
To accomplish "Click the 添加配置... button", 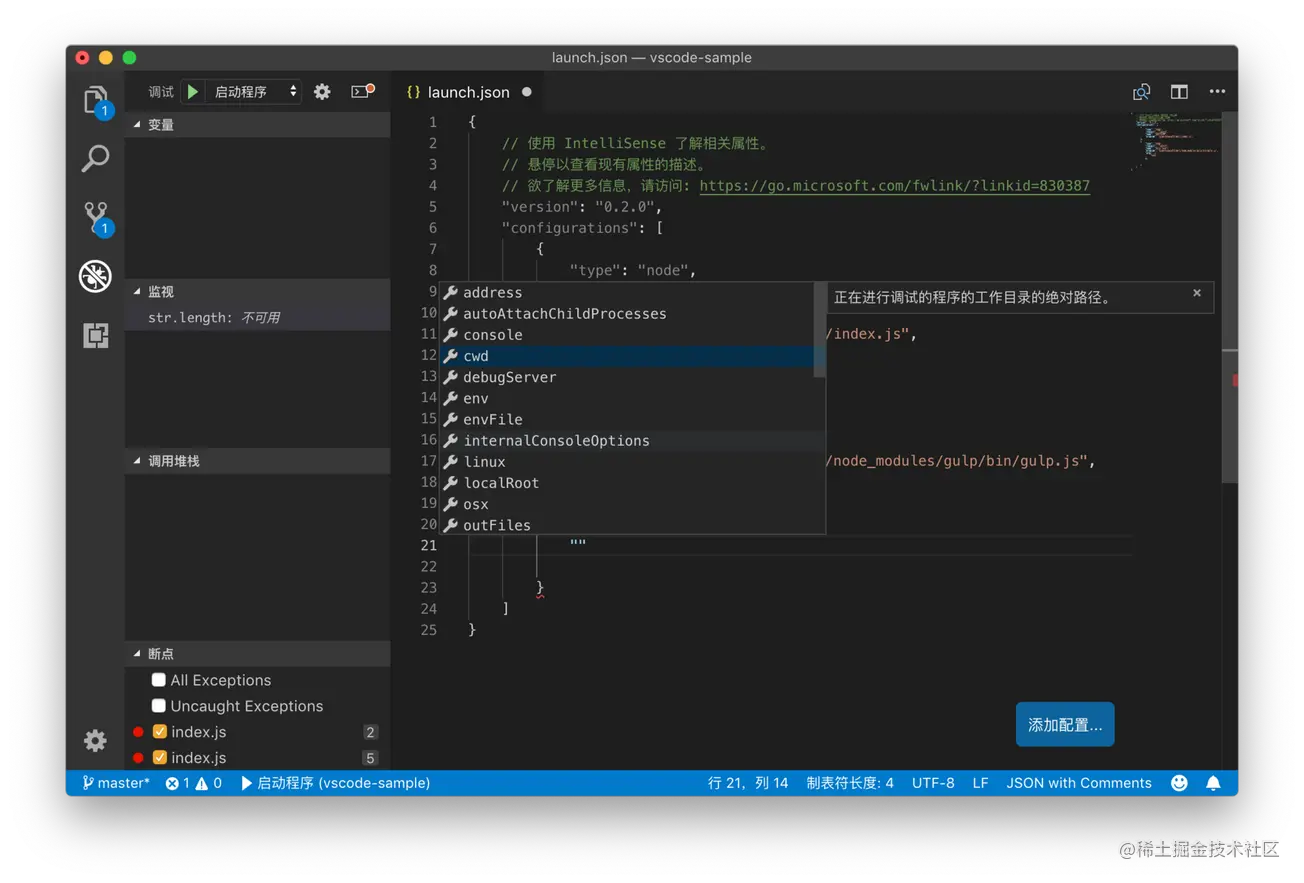I will [x=1064, y=725].
